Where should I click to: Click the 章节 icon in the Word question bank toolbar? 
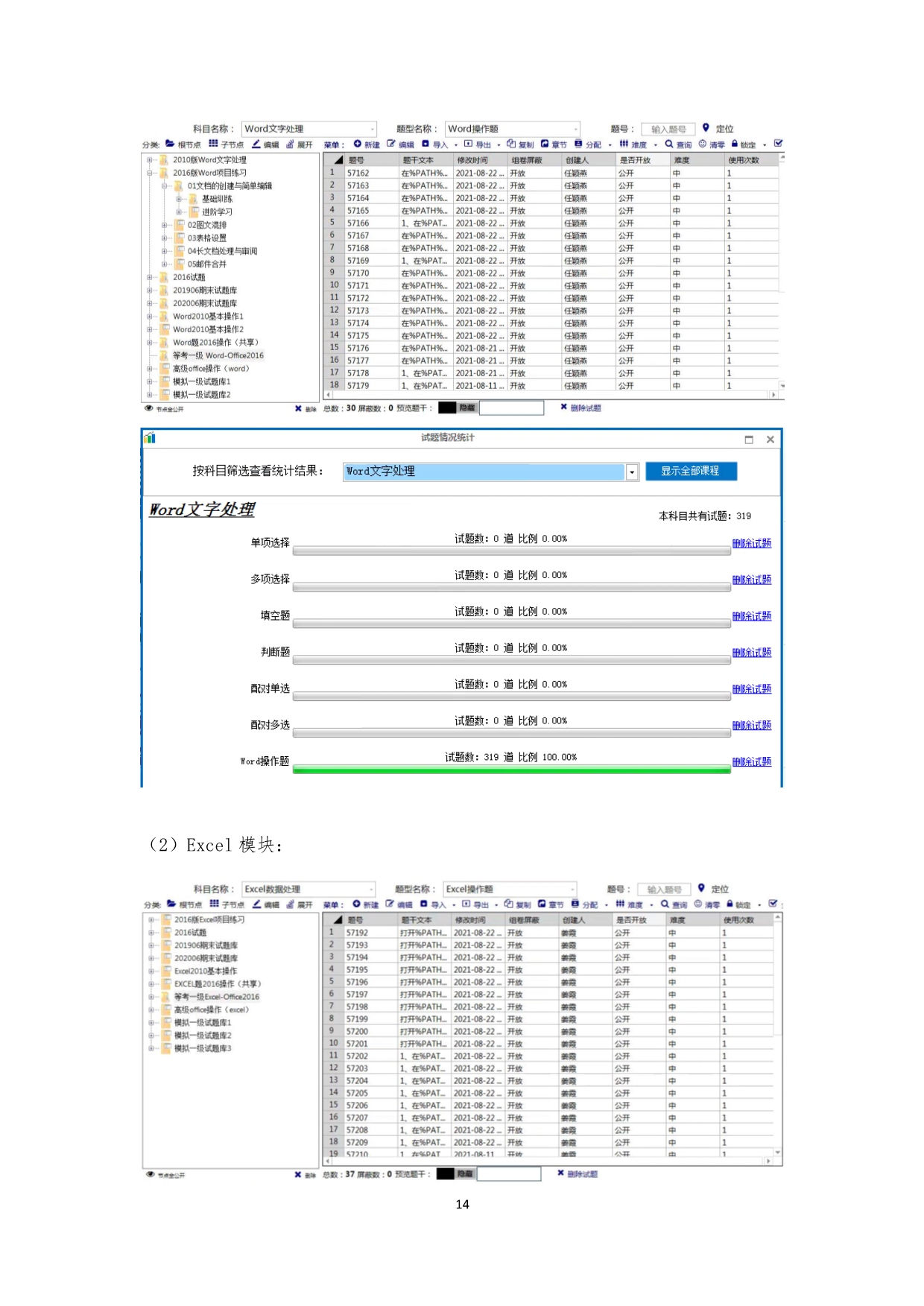[x=545, y=144]
